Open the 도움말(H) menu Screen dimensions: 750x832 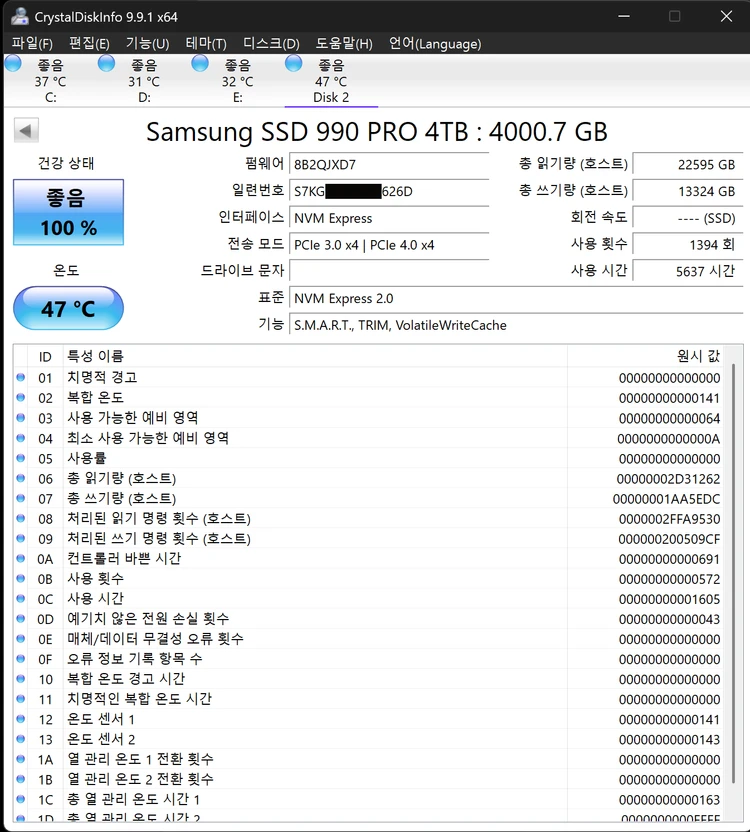point(344,43)
